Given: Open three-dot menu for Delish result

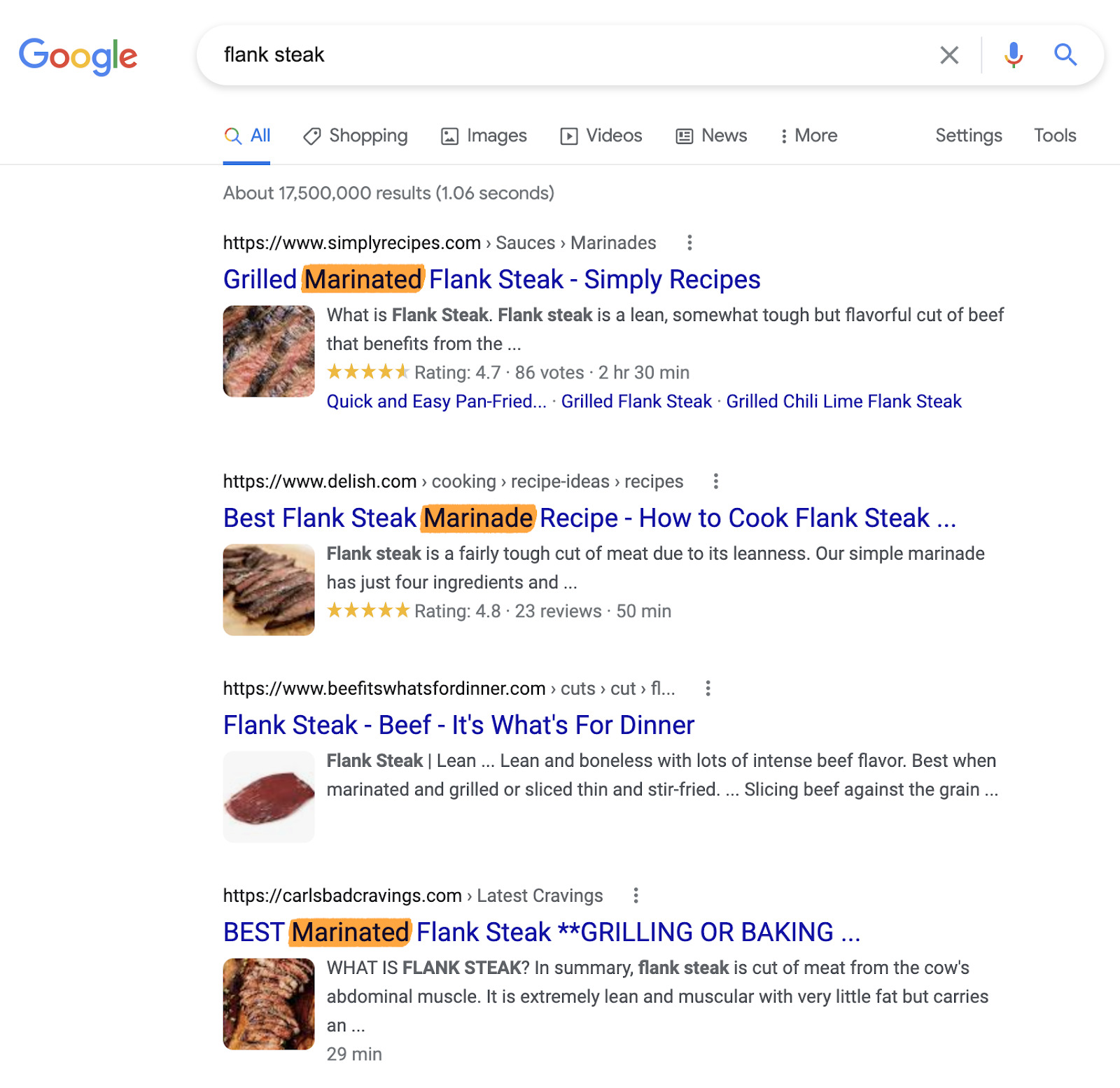Looking at the screenshot, I should pyautogui.click(x=715, y=481).
